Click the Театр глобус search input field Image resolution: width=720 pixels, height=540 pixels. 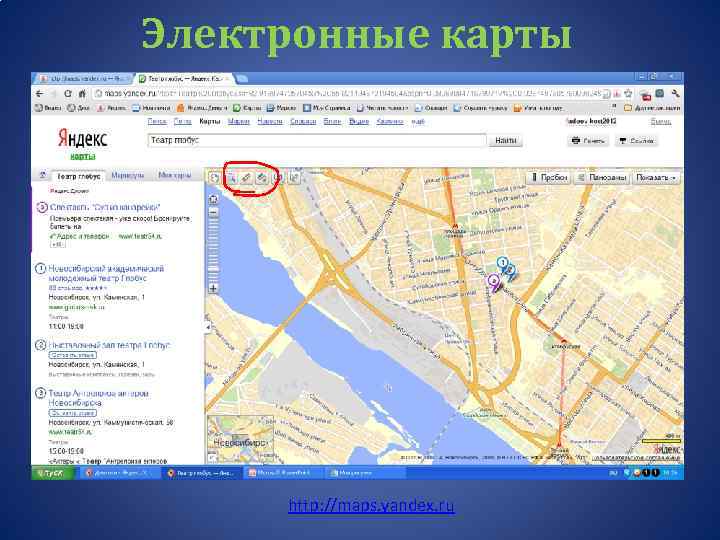317,141
